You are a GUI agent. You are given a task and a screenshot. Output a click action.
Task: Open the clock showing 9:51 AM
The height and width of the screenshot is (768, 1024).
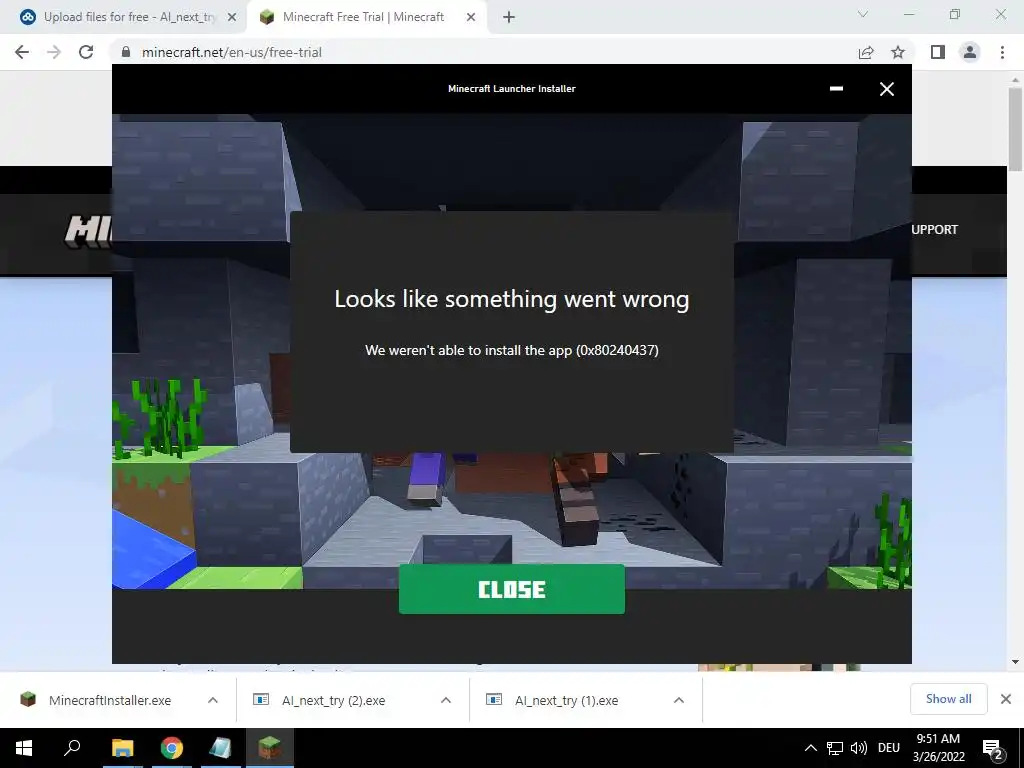(938, 748)
